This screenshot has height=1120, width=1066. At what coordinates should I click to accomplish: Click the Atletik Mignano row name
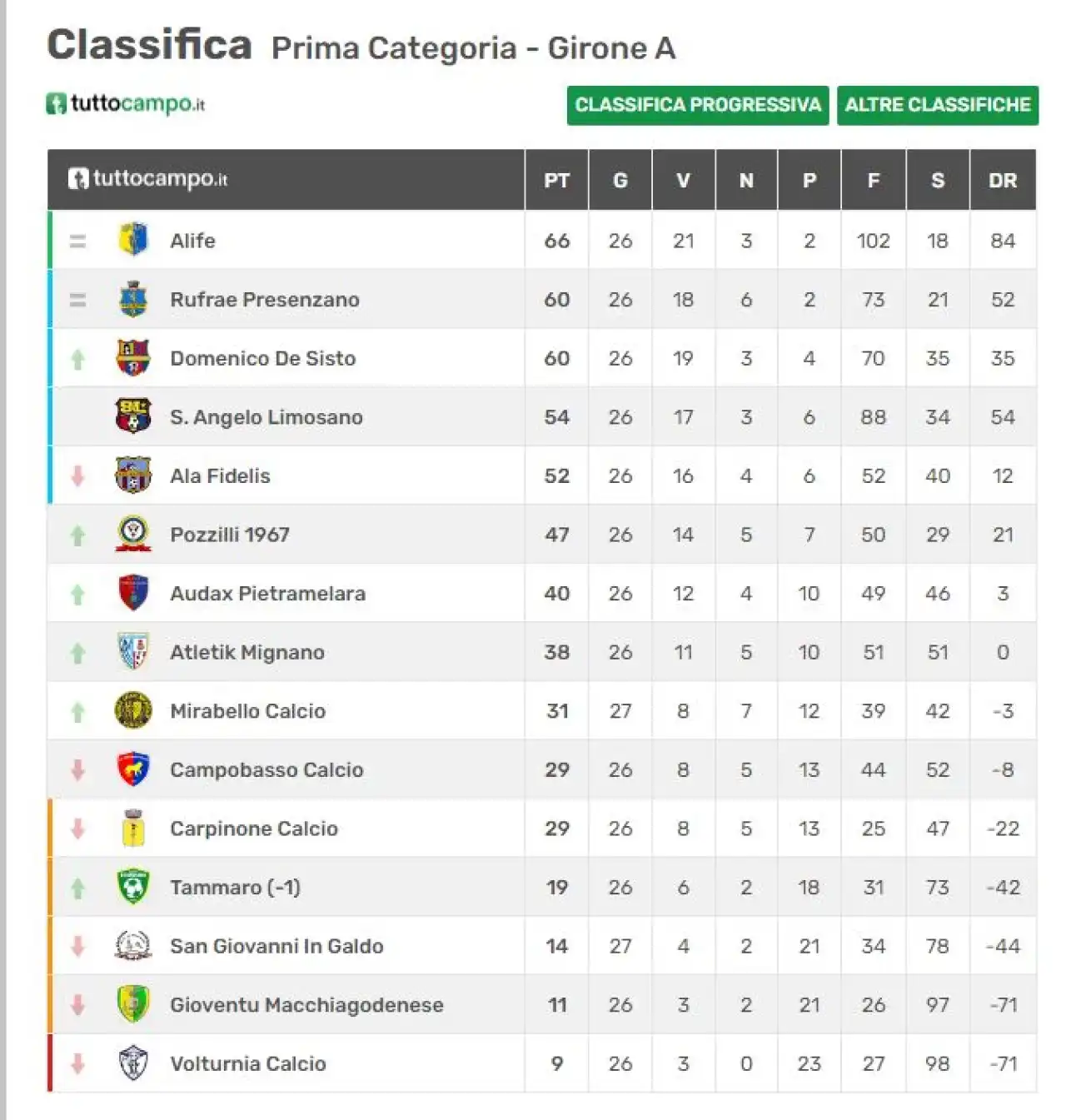pyautogui.click(x=247, y=652)
